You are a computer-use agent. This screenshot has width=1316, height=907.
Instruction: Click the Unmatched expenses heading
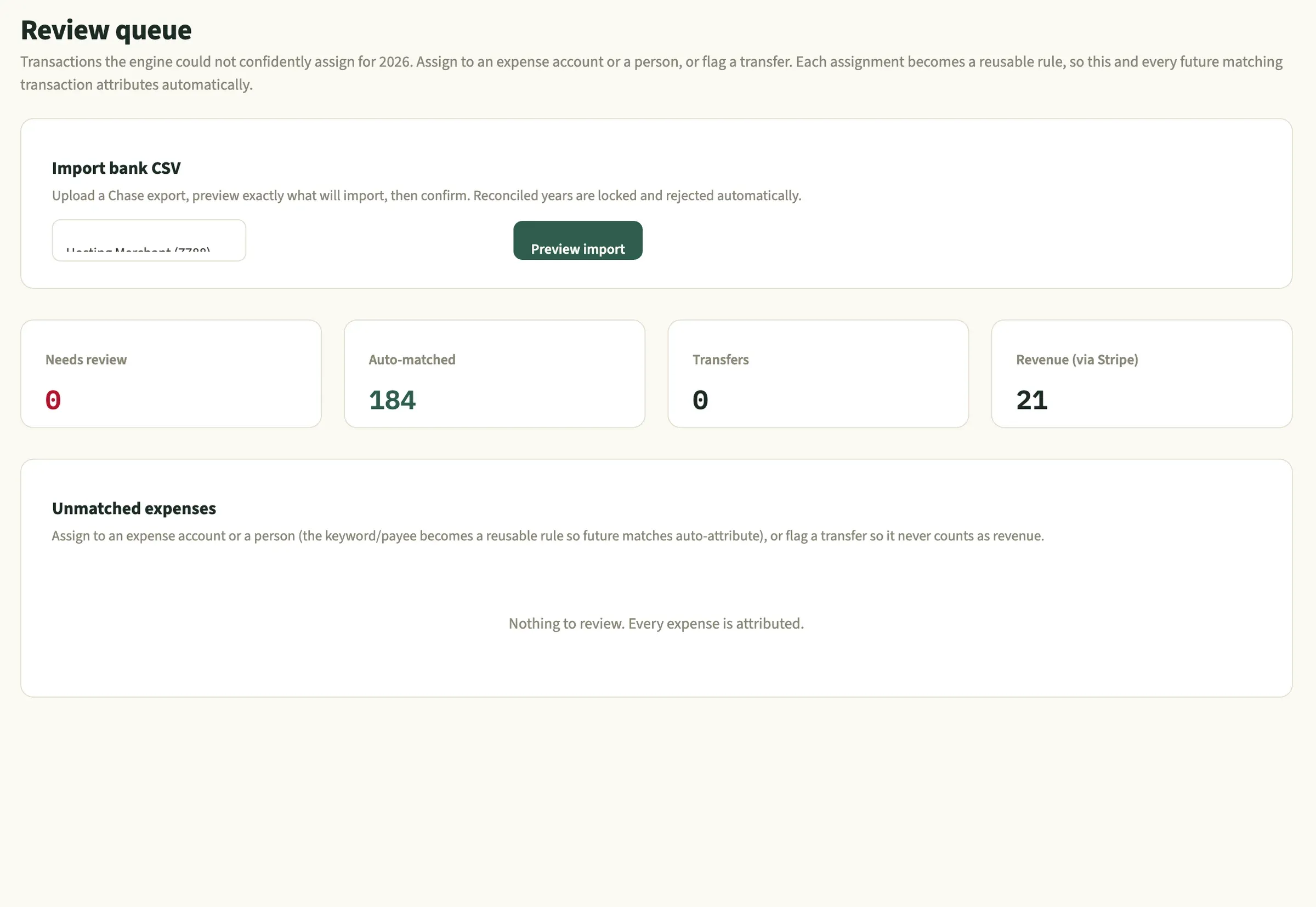[134, 508]
